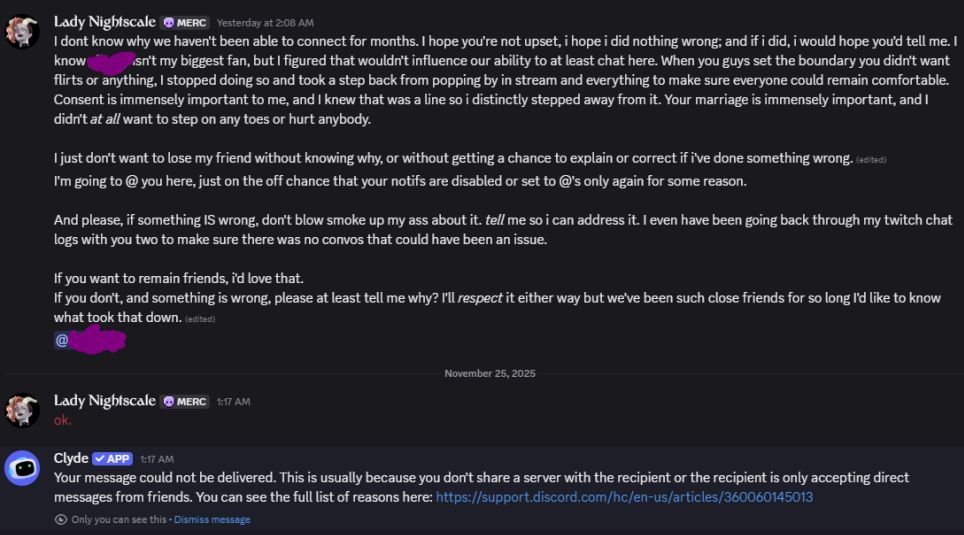The image size is (964, 535).
Task: Click the Lady Nightscale username above "ok."
Action: 104,401
